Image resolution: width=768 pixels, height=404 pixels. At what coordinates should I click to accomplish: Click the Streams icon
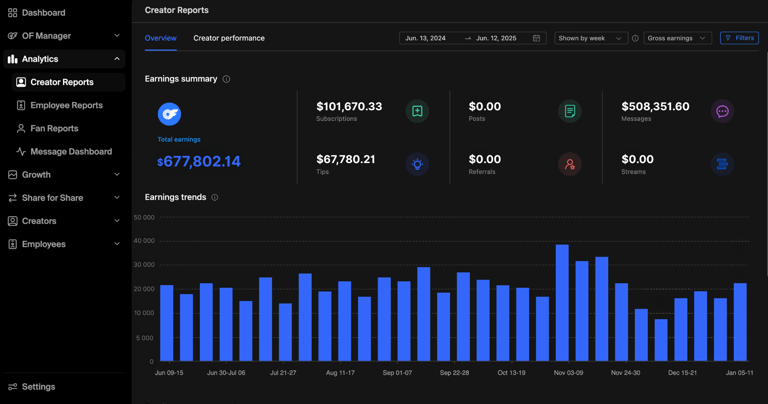tap(722, 164)
